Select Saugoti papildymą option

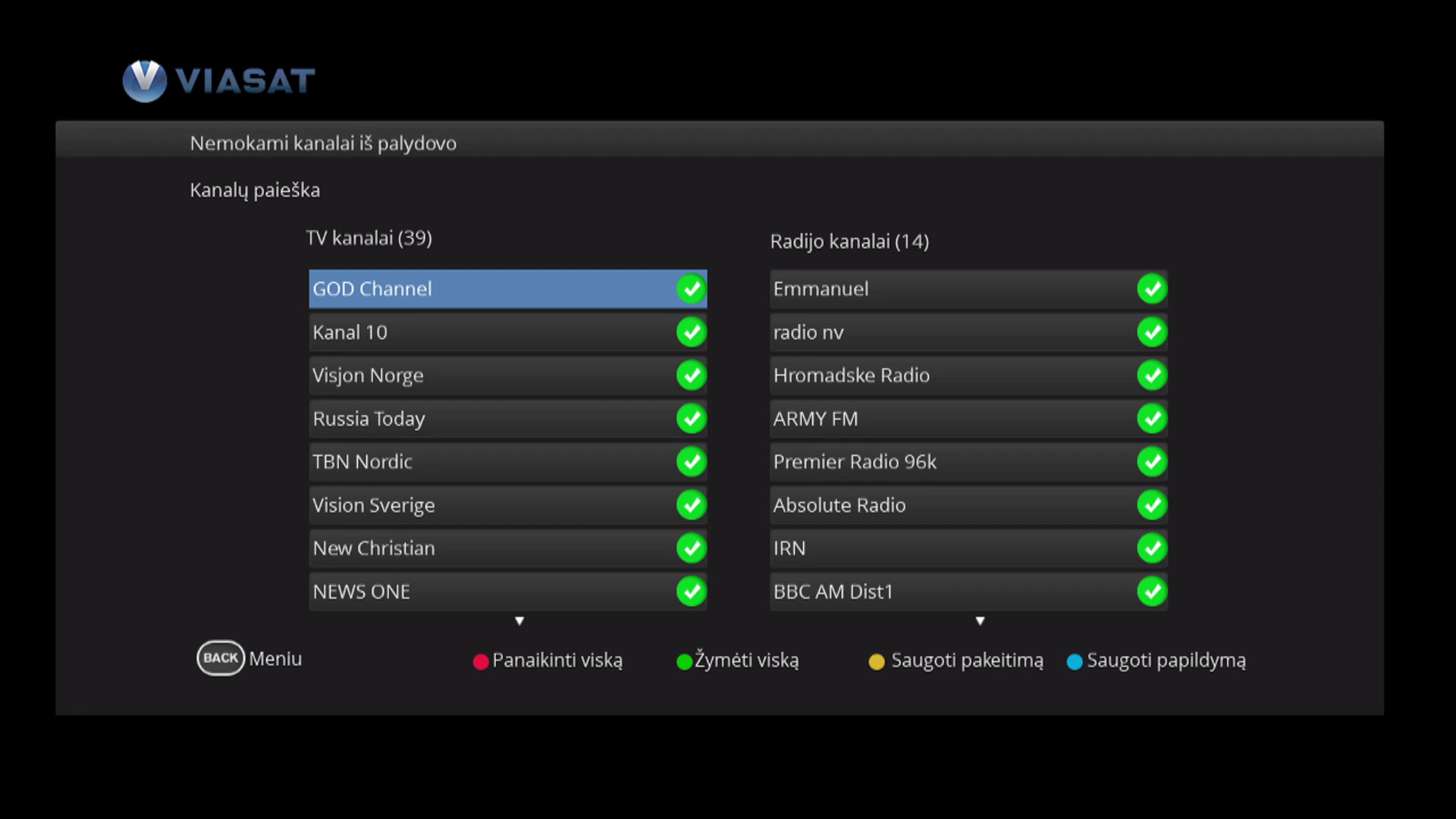(1166, 661)
